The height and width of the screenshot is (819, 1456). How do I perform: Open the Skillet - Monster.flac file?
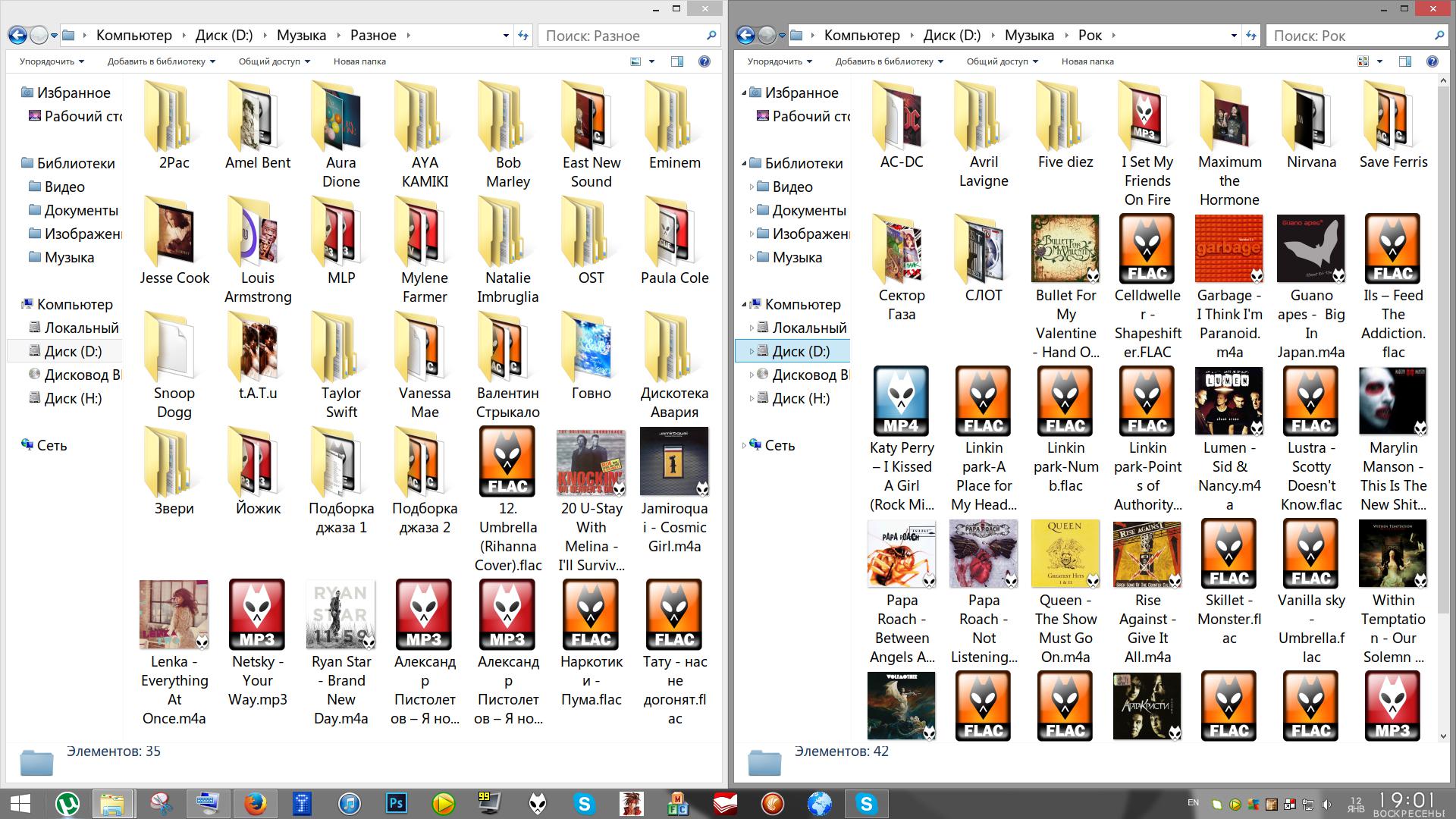[1228, 554]
